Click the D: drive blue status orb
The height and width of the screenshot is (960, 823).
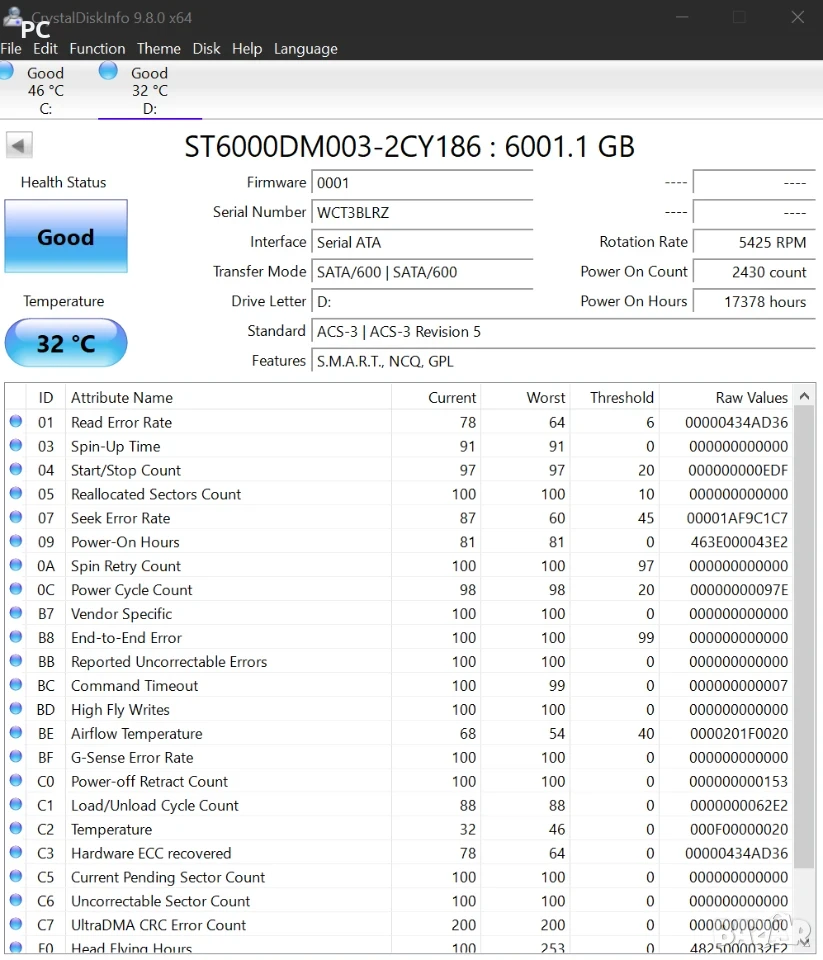108,71
